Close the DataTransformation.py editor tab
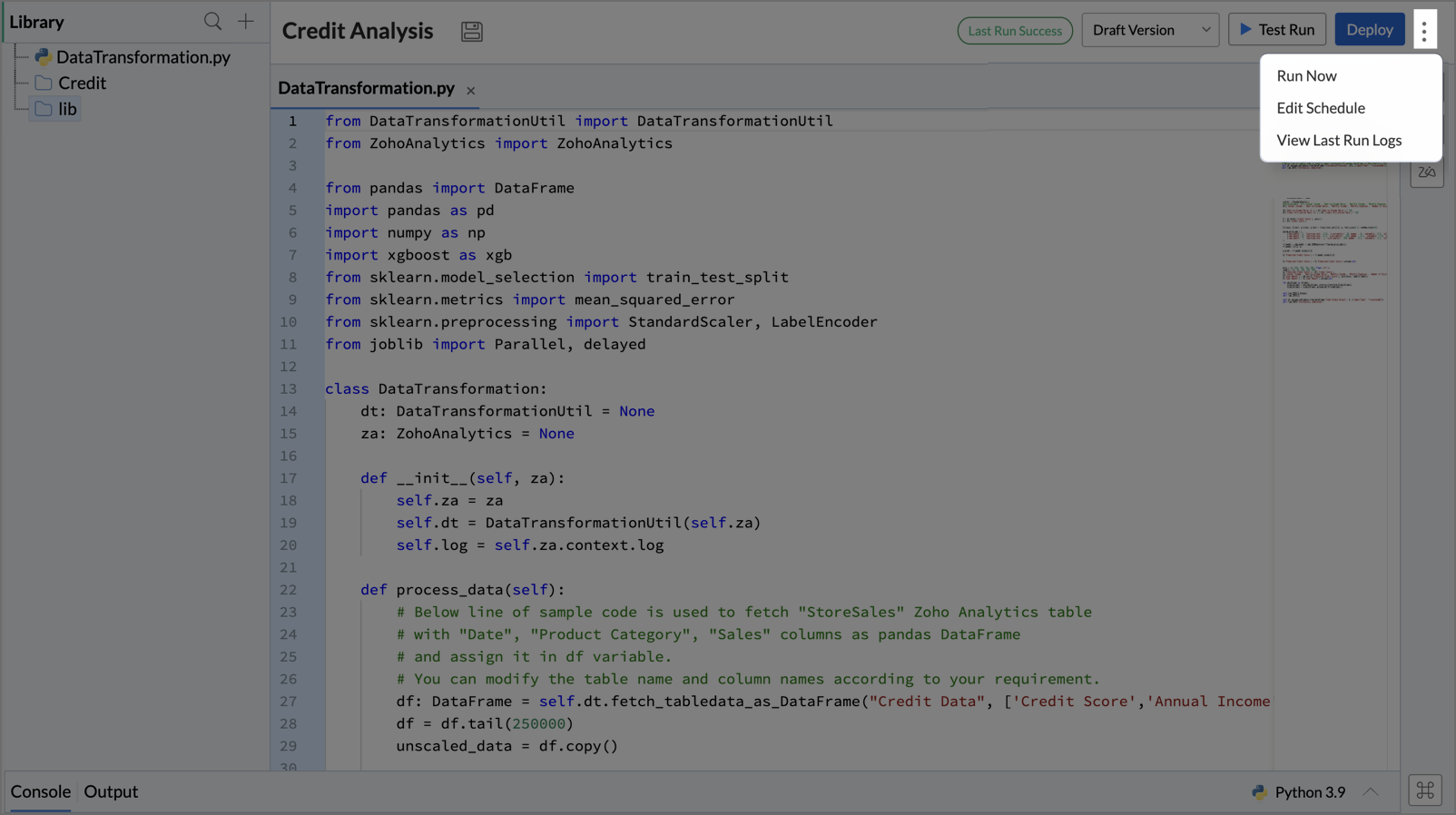The image size is (1456, 815). 471,91
